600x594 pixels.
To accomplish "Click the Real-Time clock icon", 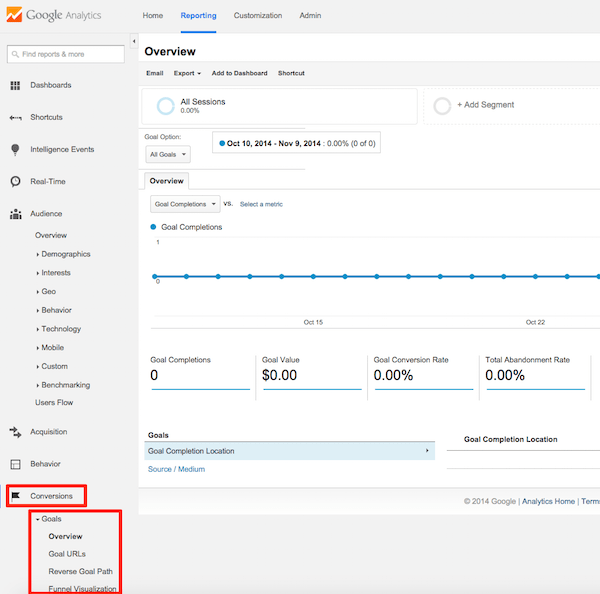I will (x=15, y=182).
